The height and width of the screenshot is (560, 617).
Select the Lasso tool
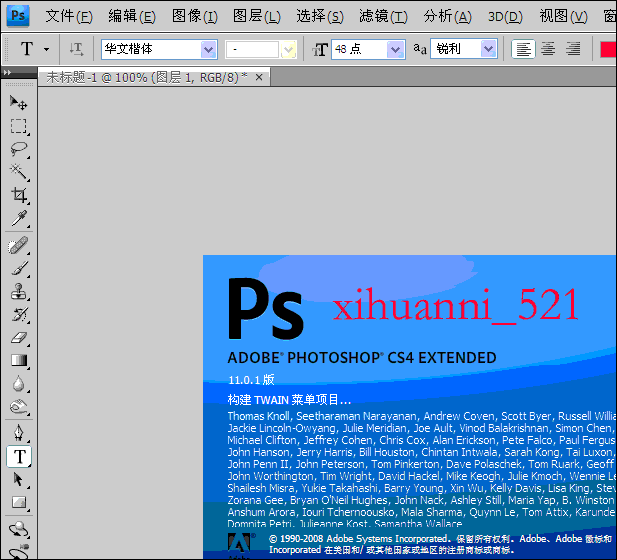coord(18,149)
